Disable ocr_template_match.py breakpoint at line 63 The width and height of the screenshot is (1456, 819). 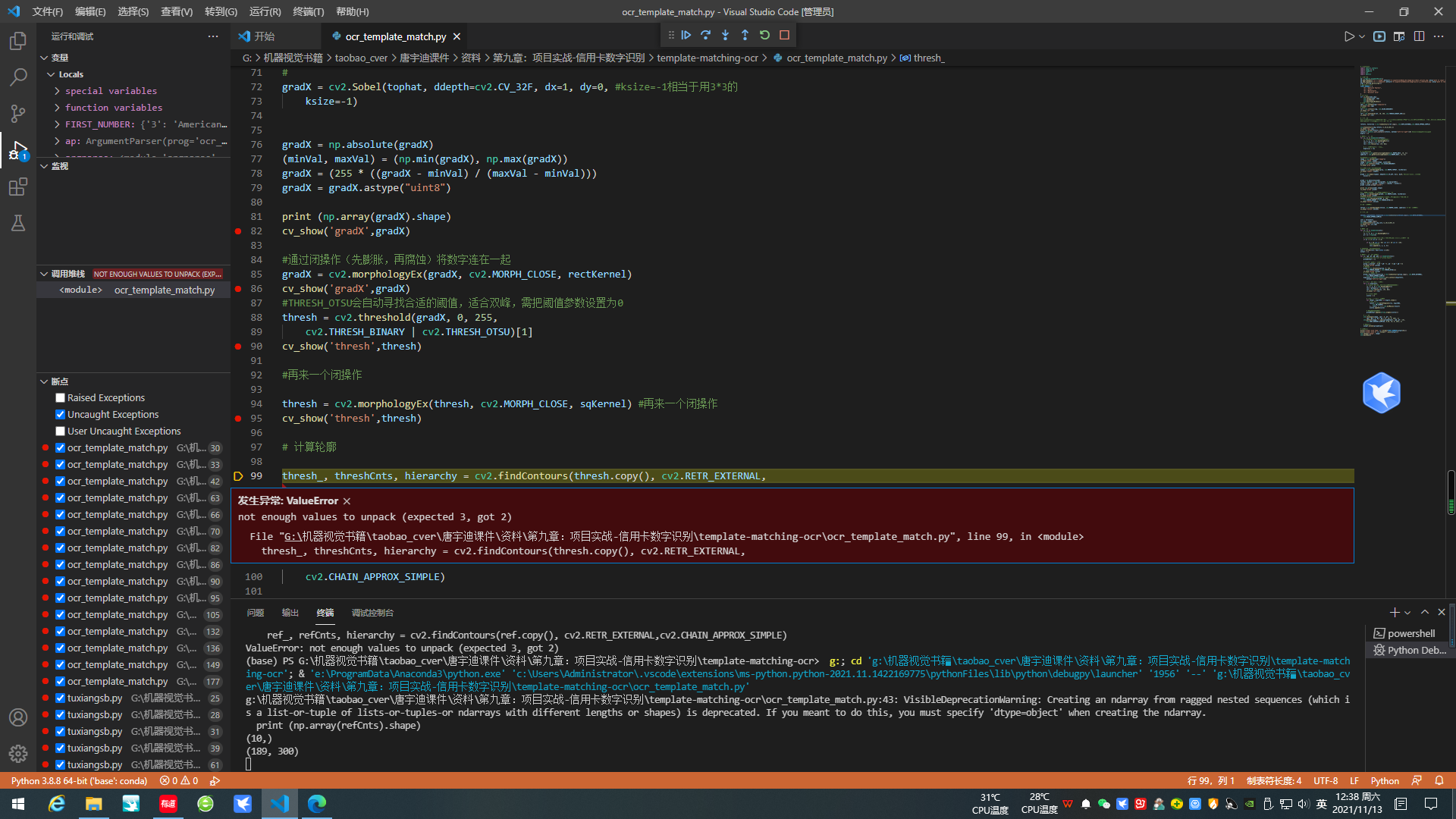point(60,498)
